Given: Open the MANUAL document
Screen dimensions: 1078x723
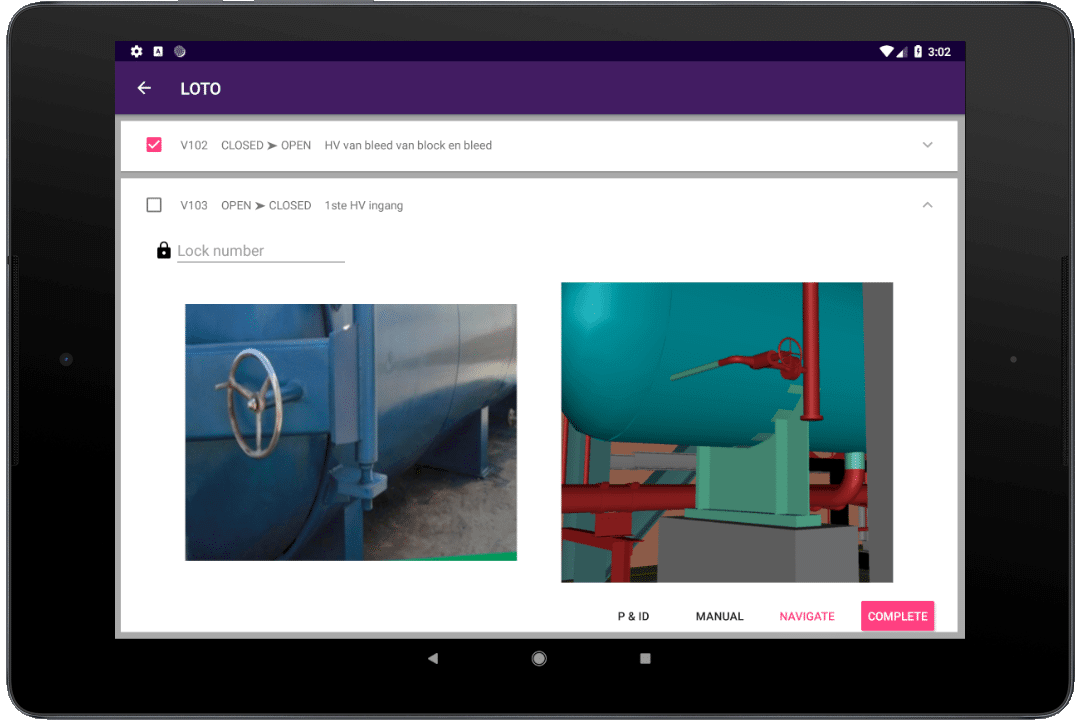Looking at the screenshot, I should (x=719, y=616).
